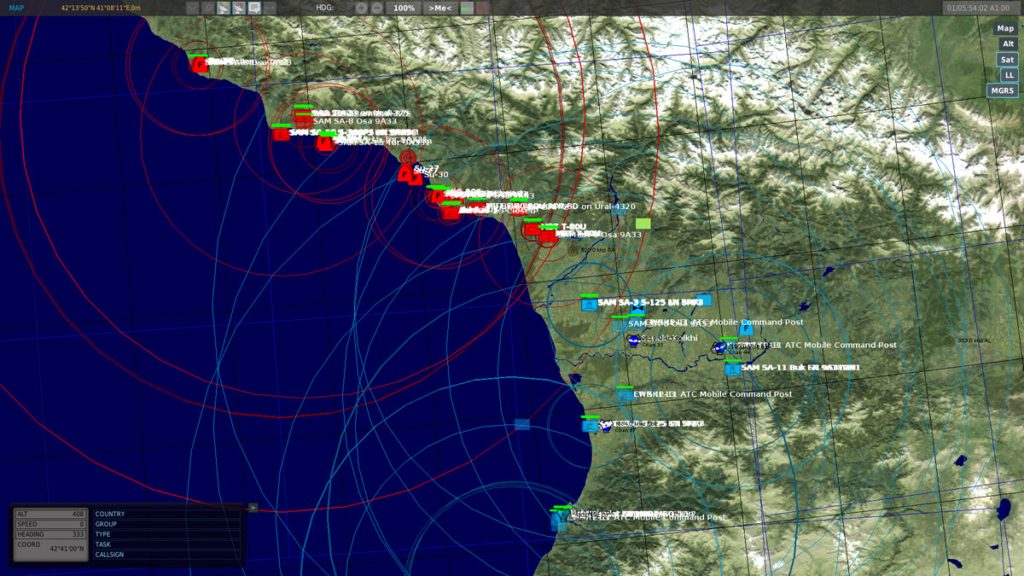Select the blue unit icon at the southern coast
1024x576 pixels.
(x=558, y=519)
